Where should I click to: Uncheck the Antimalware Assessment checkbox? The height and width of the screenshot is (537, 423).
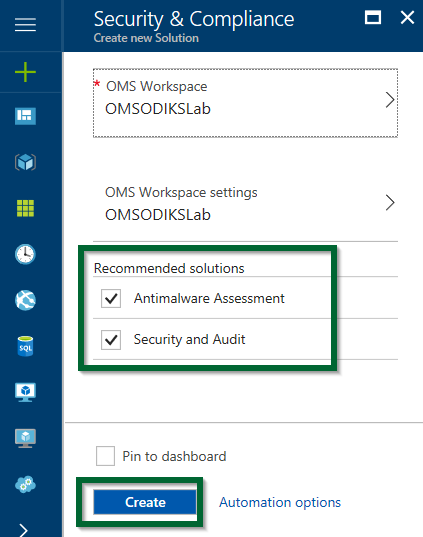click(111, 298)
